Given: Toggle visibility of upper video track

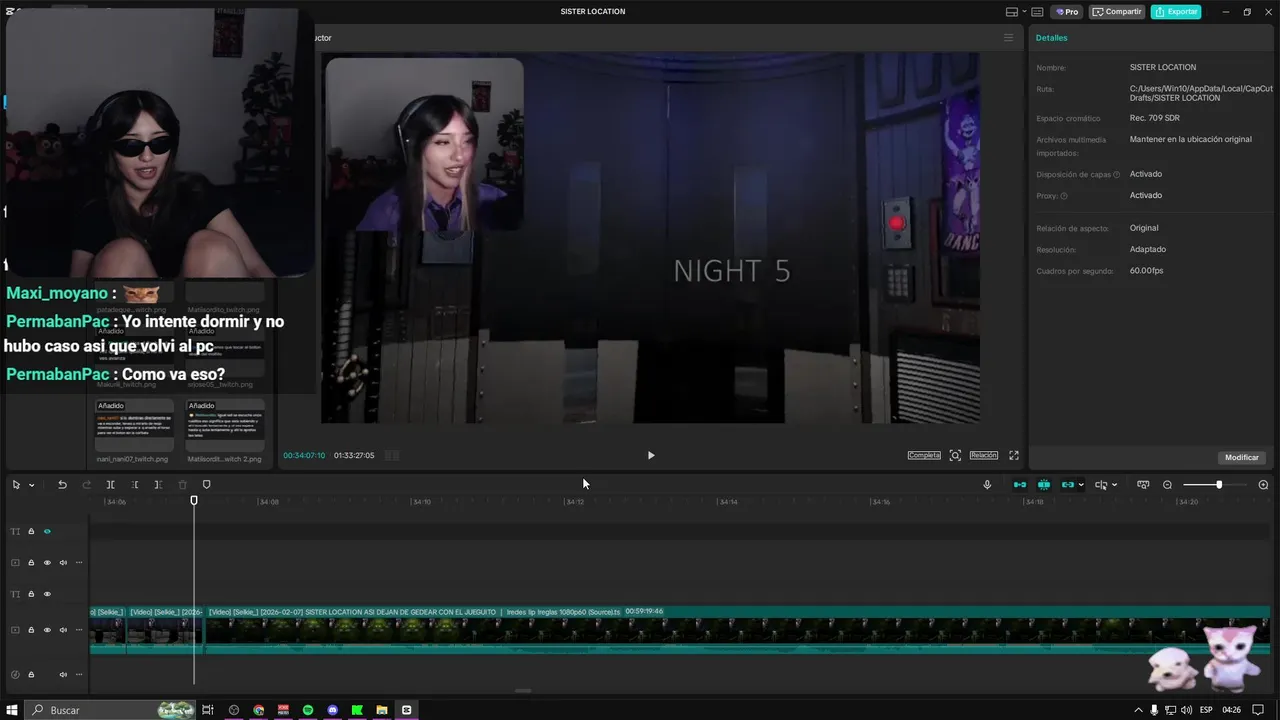Looking at the screenshot, I should tap(47, 562).
